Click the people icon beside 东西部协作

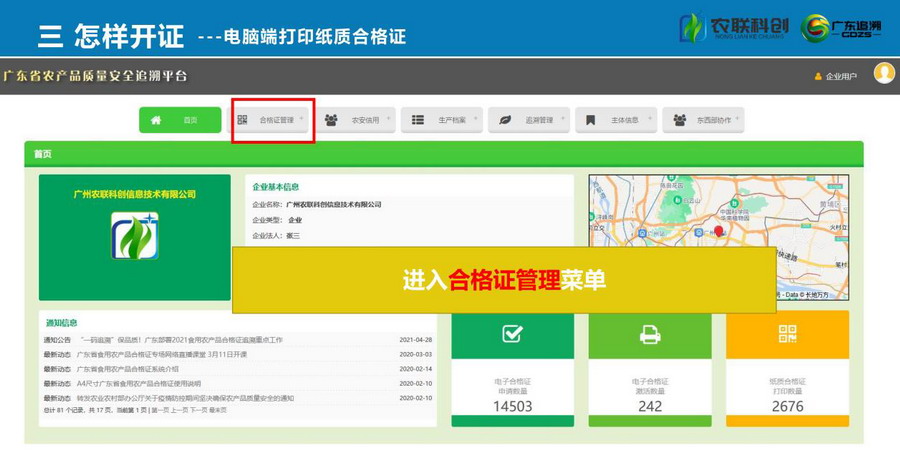(x=680, y=120)
